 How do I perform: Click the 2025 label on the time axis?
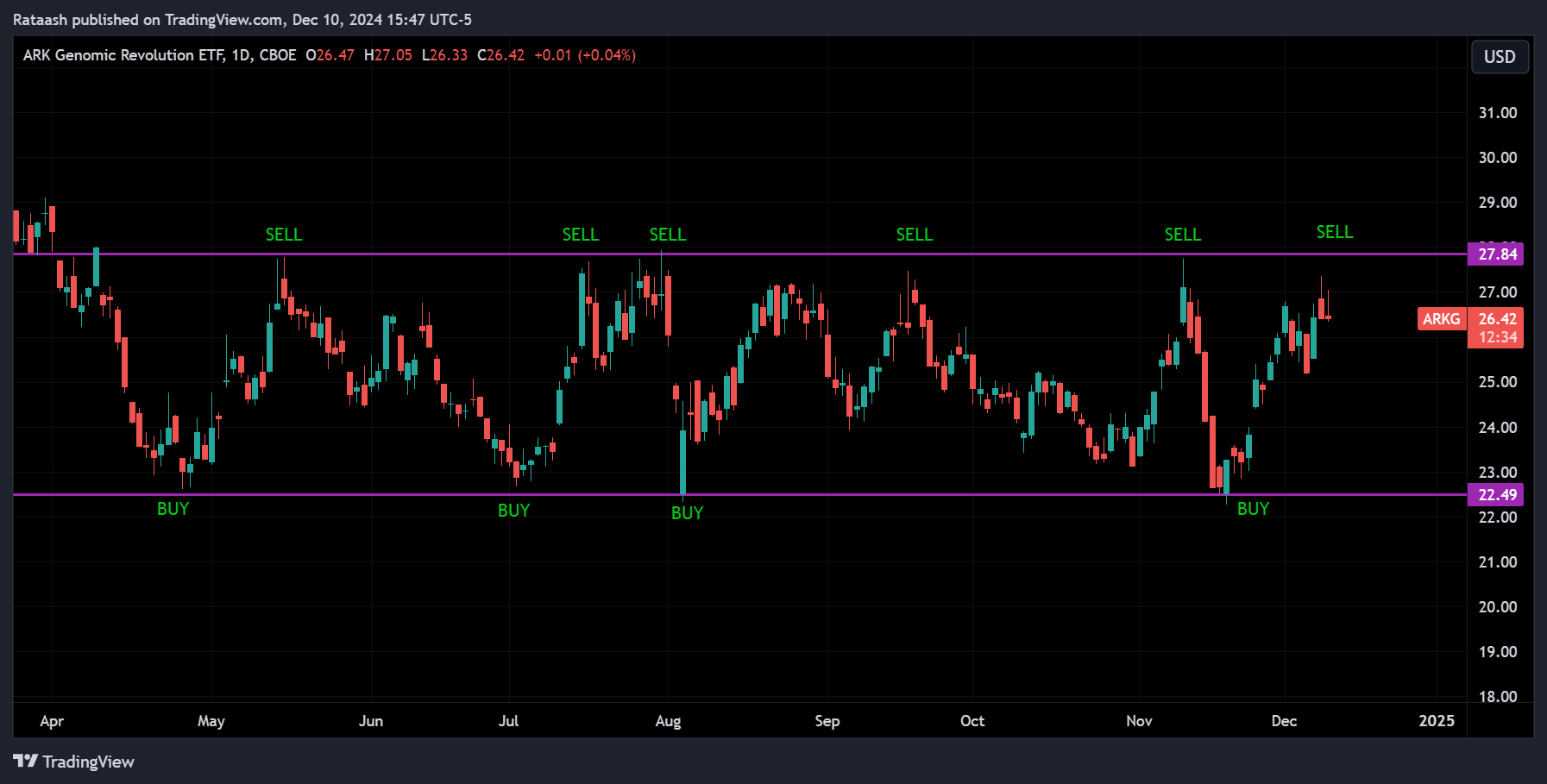tap(1437, 721)
